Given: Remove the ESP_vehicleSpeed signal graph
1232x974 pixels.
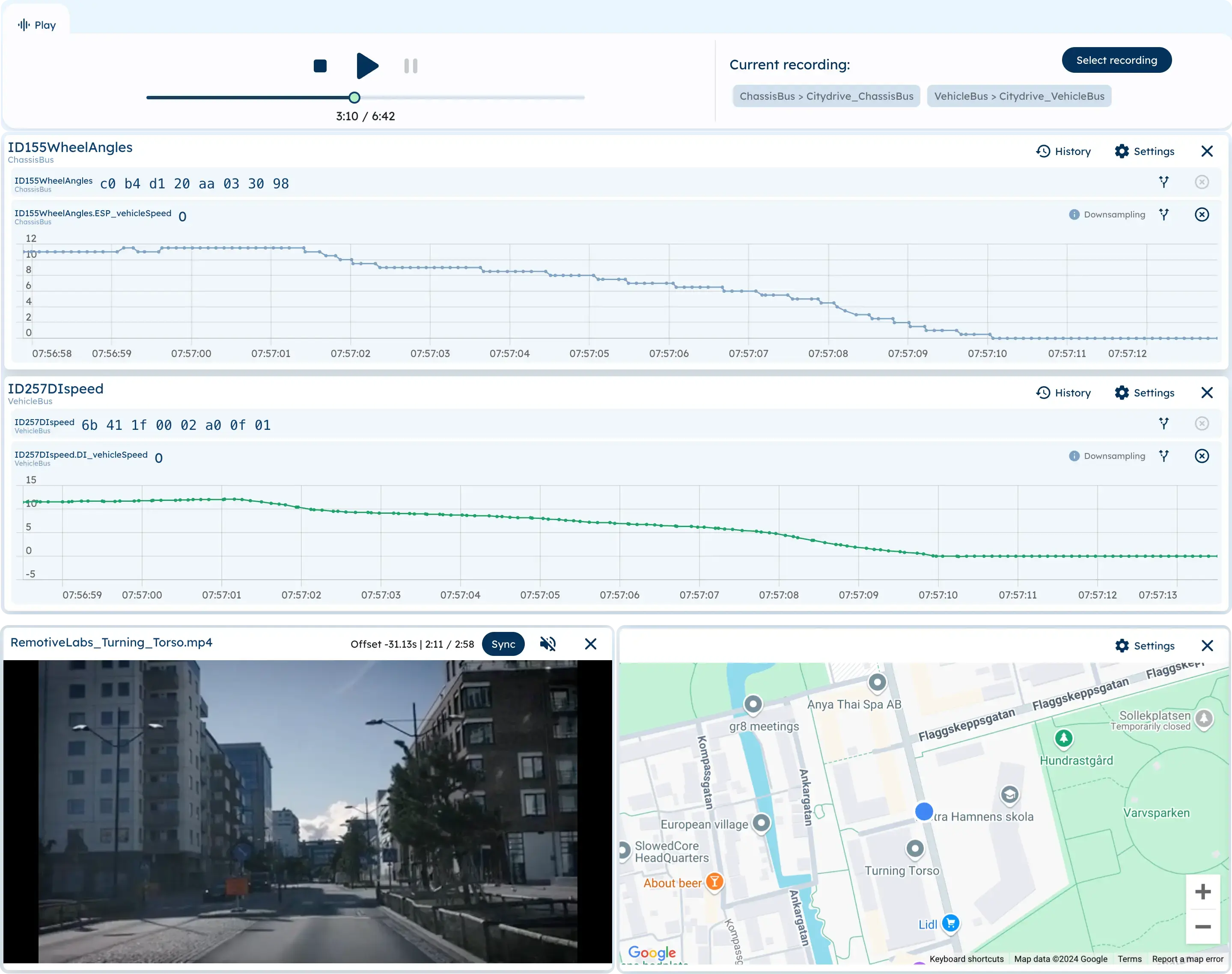Looking at the screenshot, I should click(1201, 214).
